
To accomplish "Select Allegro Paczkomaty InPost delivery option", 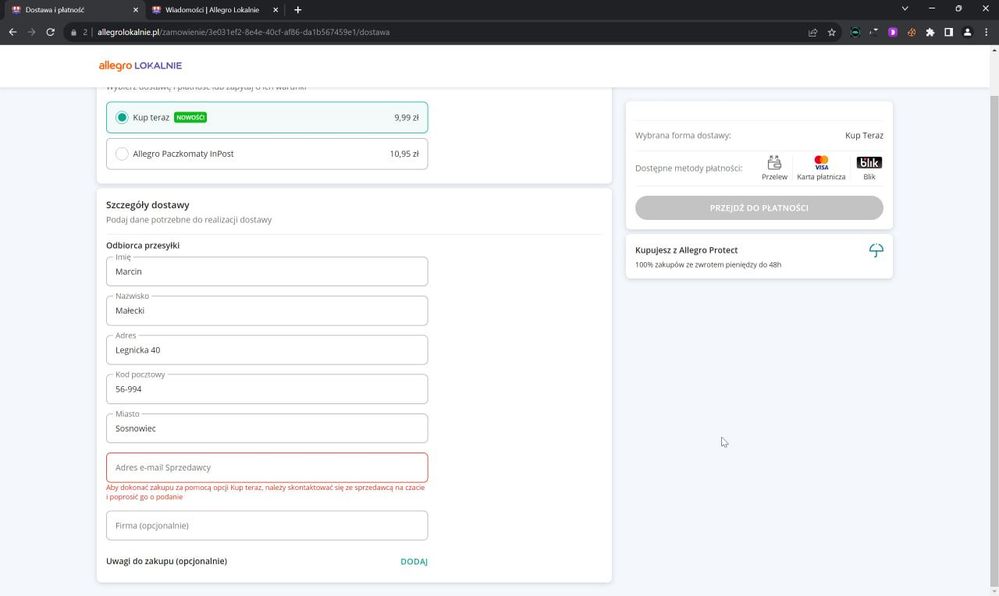I will tap(122, 154).
